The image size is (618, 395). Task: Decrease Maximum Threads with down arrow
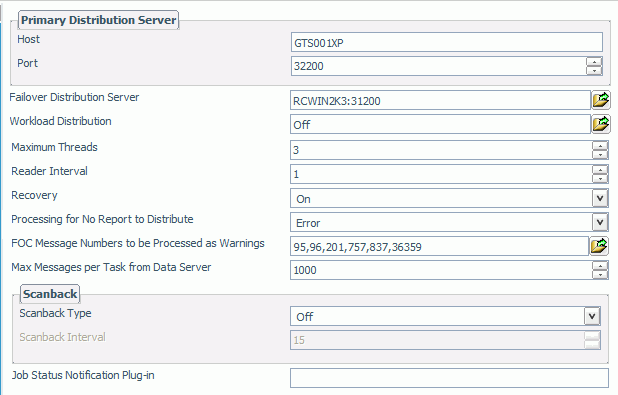[600, 155]
